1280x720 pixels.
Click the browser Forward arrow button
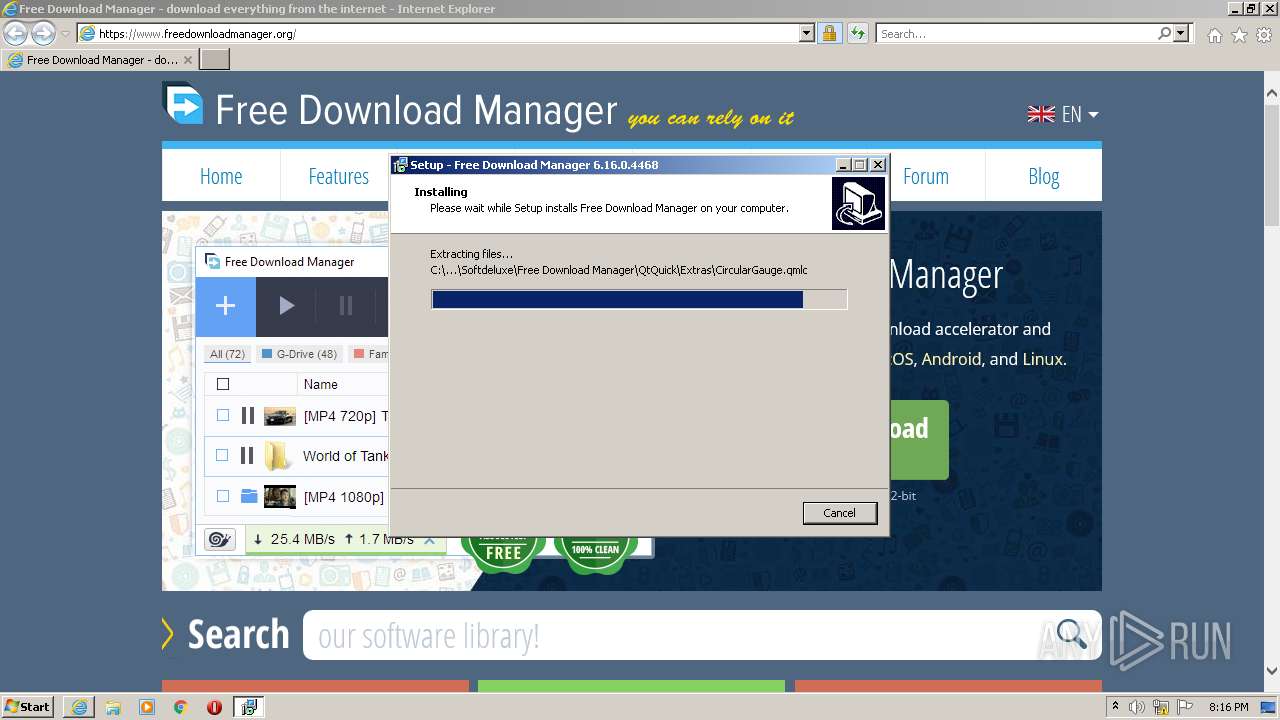tap(43, 33)
